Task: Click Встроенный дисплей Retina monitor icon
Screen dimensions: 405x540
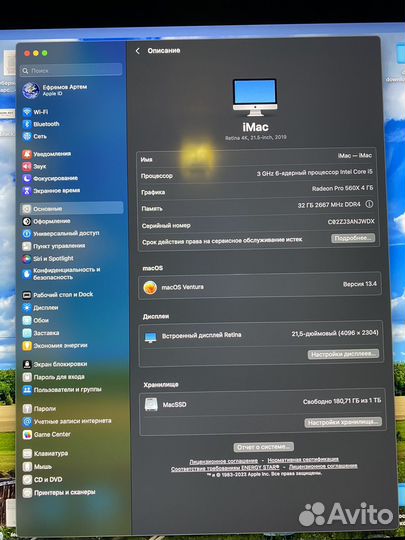Action: pyautogui.click(x=150, y=337)
